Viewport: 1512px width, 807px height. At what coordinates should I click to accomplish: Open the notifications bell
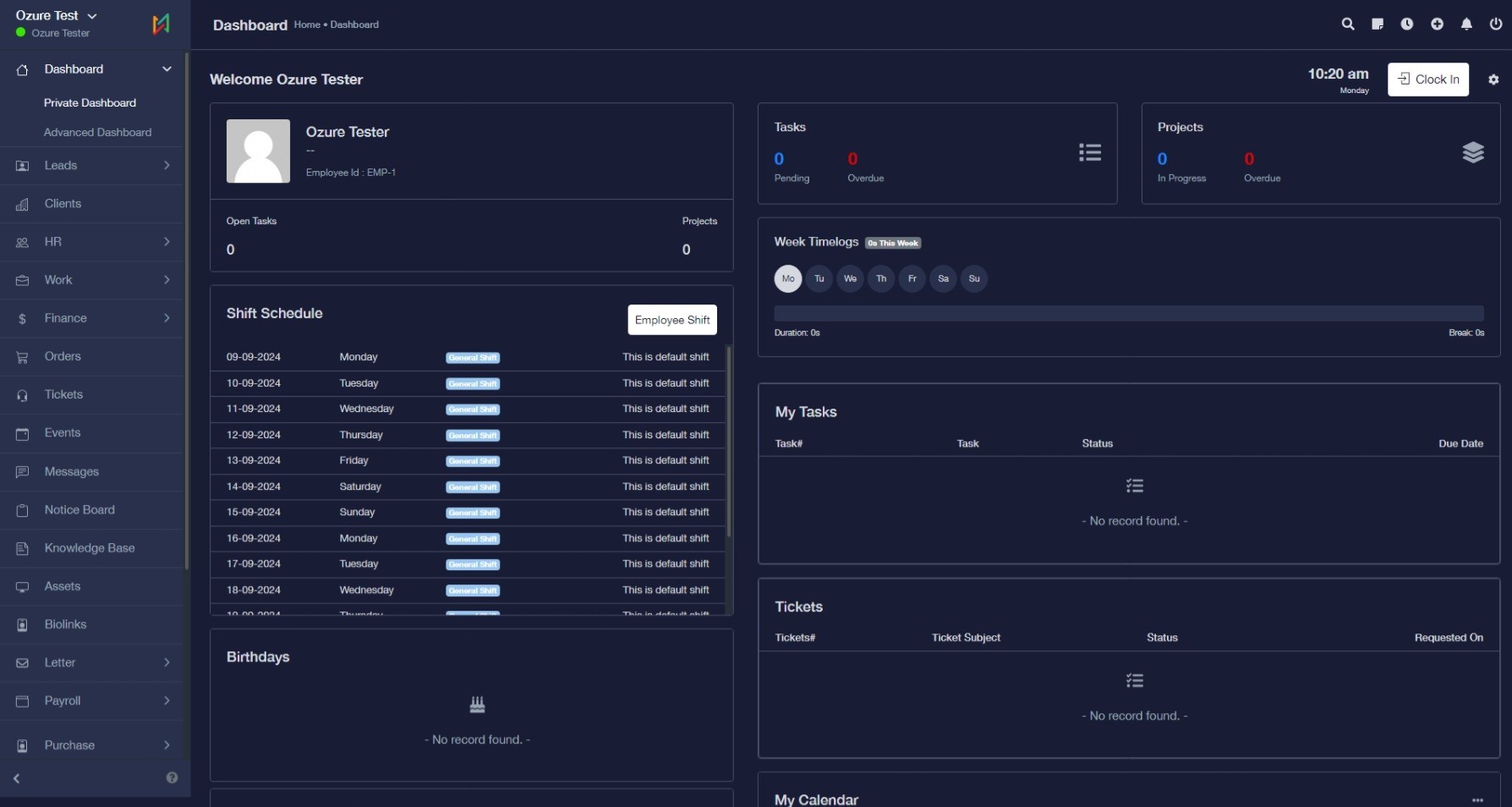1466,25
